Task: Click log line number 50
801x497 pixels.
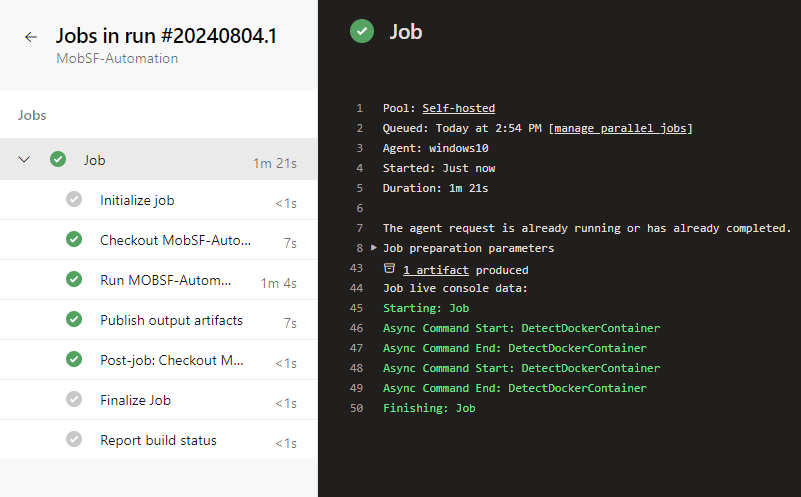Action: pyautogui.click(x=357, y=408)
